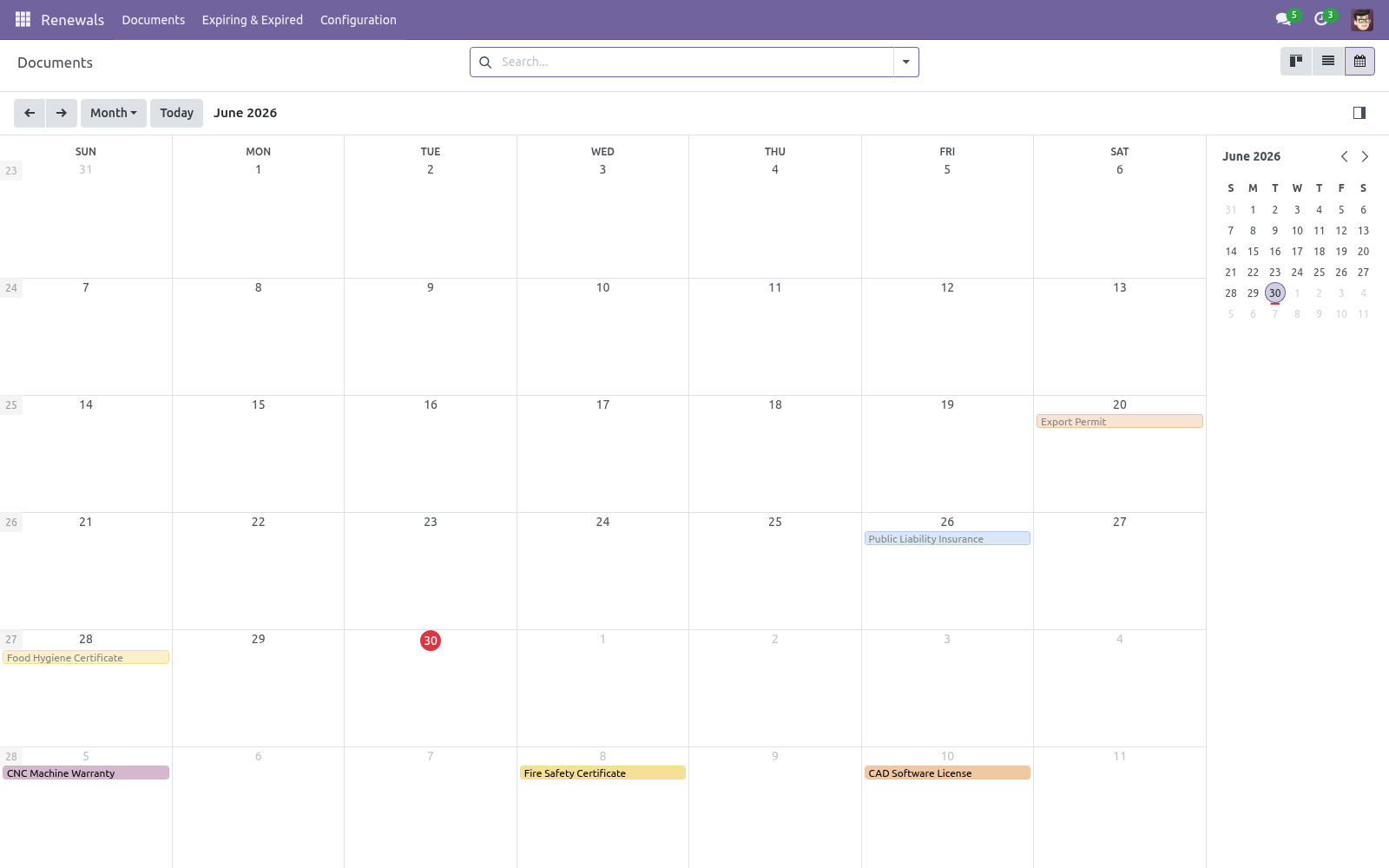Viewport: 1389px width, 868px height.
Task: Open Food Hygiene Certificate event
Action: (x=86, y=658)
